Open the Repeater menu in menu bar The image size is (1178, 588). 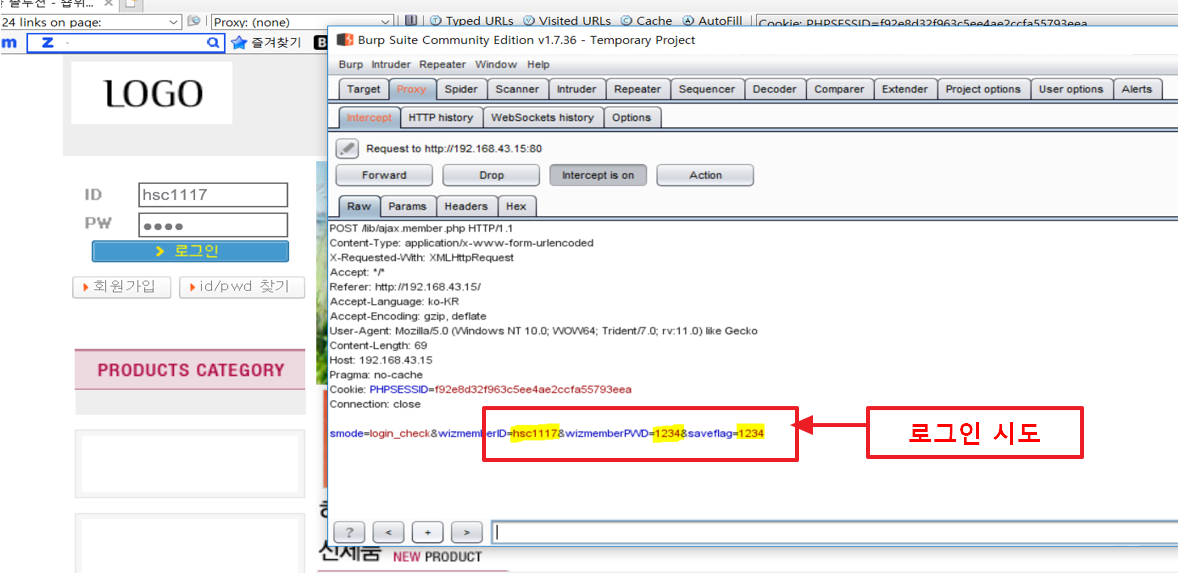click(442, 65)
